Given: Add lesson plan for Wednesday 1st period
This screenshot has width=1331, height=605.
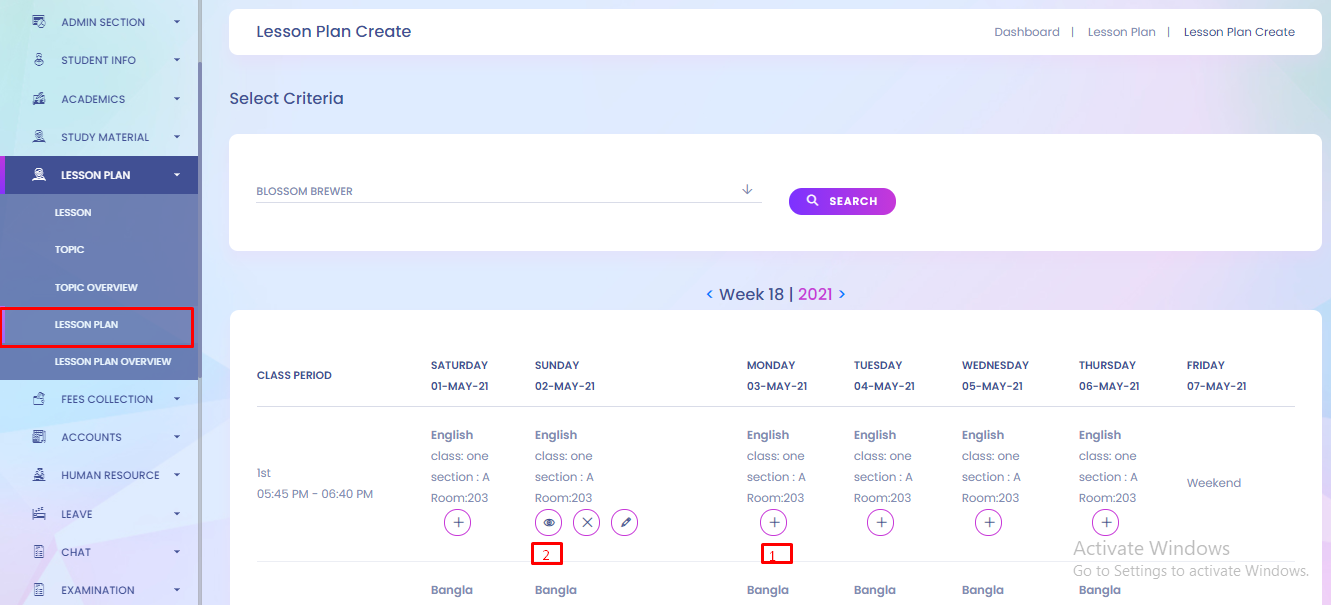Looking at the screenshot, I should pyautogui.click(x=988, y=522).
